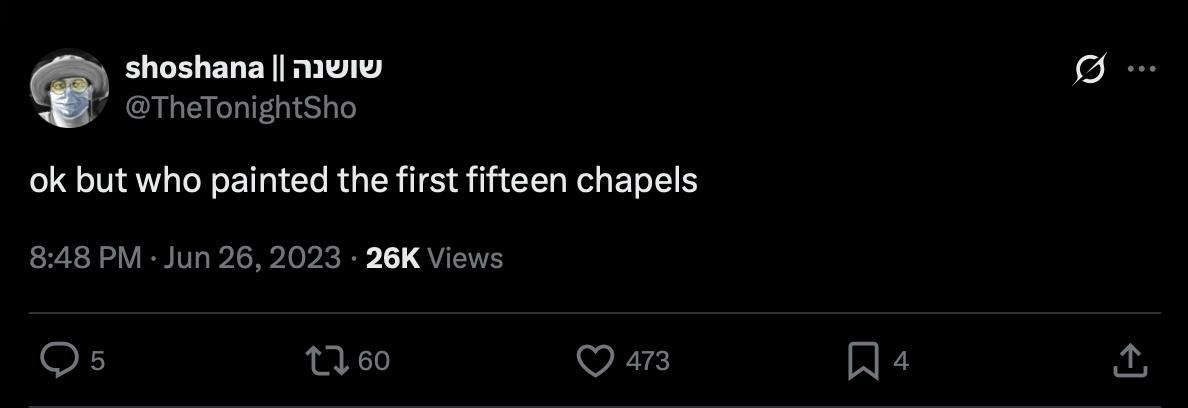
Task: Click the bookmark count number 4
Action: [901, 361]
